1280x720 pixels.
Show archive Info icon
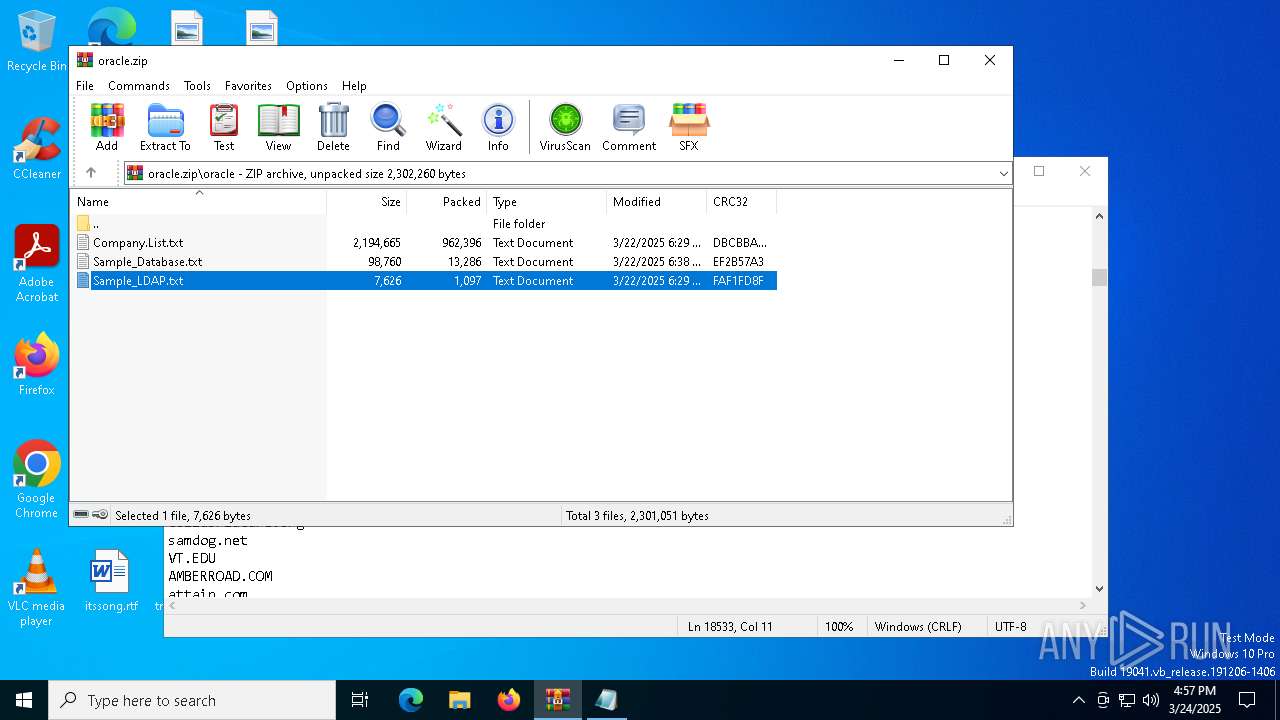[498, 127]
